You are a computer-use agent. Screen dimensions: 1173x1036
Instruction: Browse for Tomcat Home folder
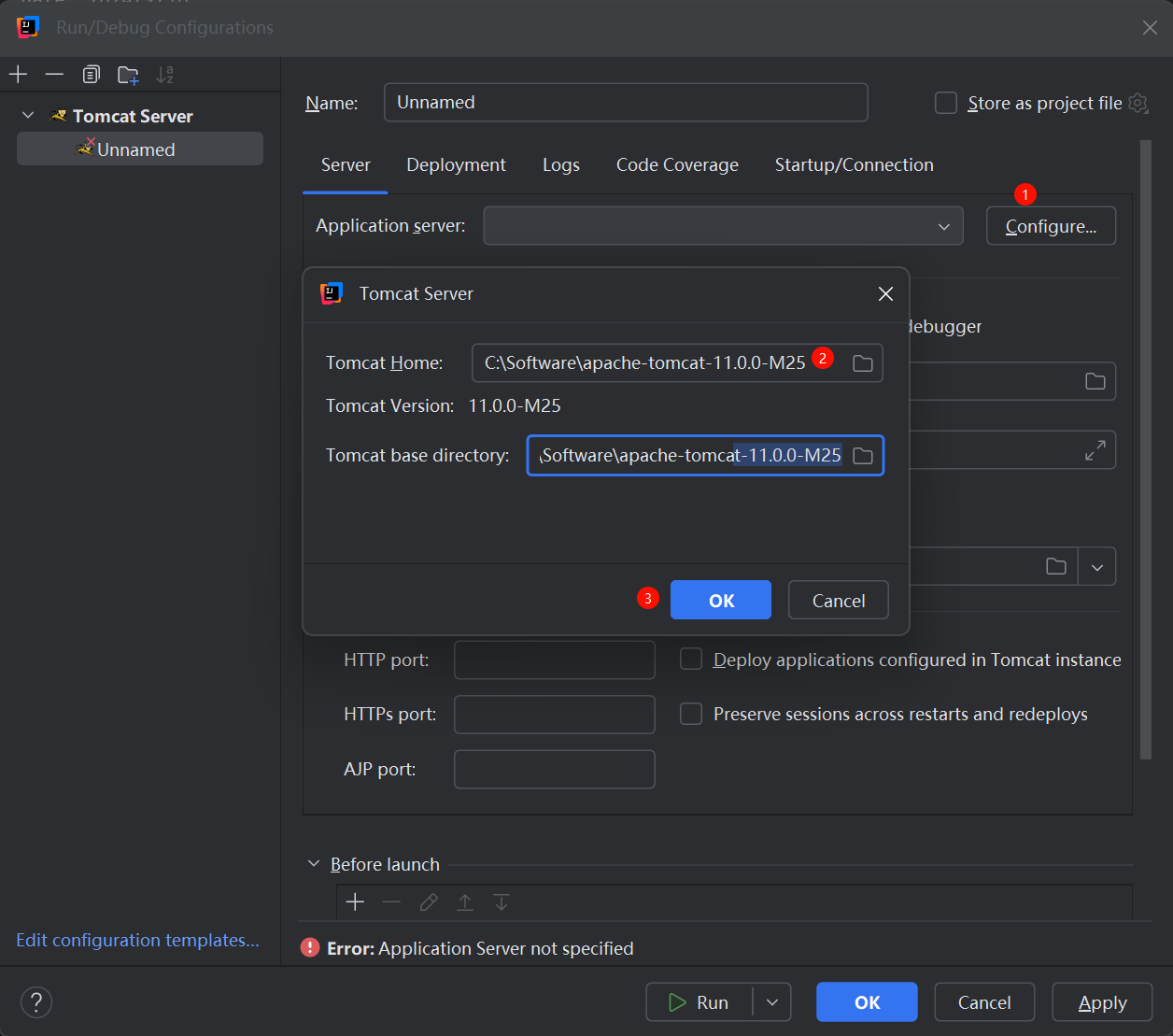coord(863,363)
